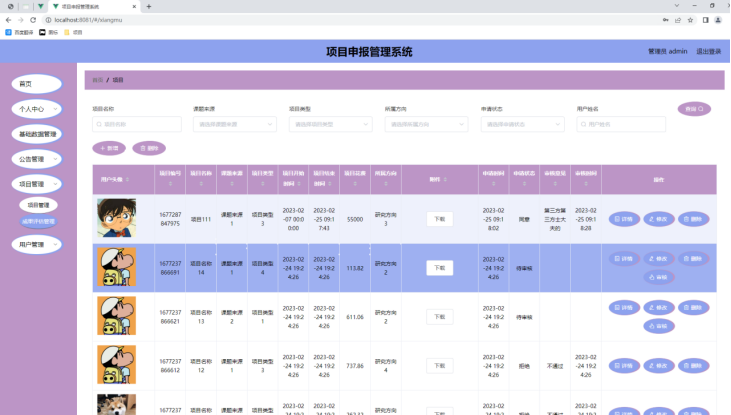Open the browser tab search chevron
This screenshot has width=731, height=415.
tap(677, 6)
